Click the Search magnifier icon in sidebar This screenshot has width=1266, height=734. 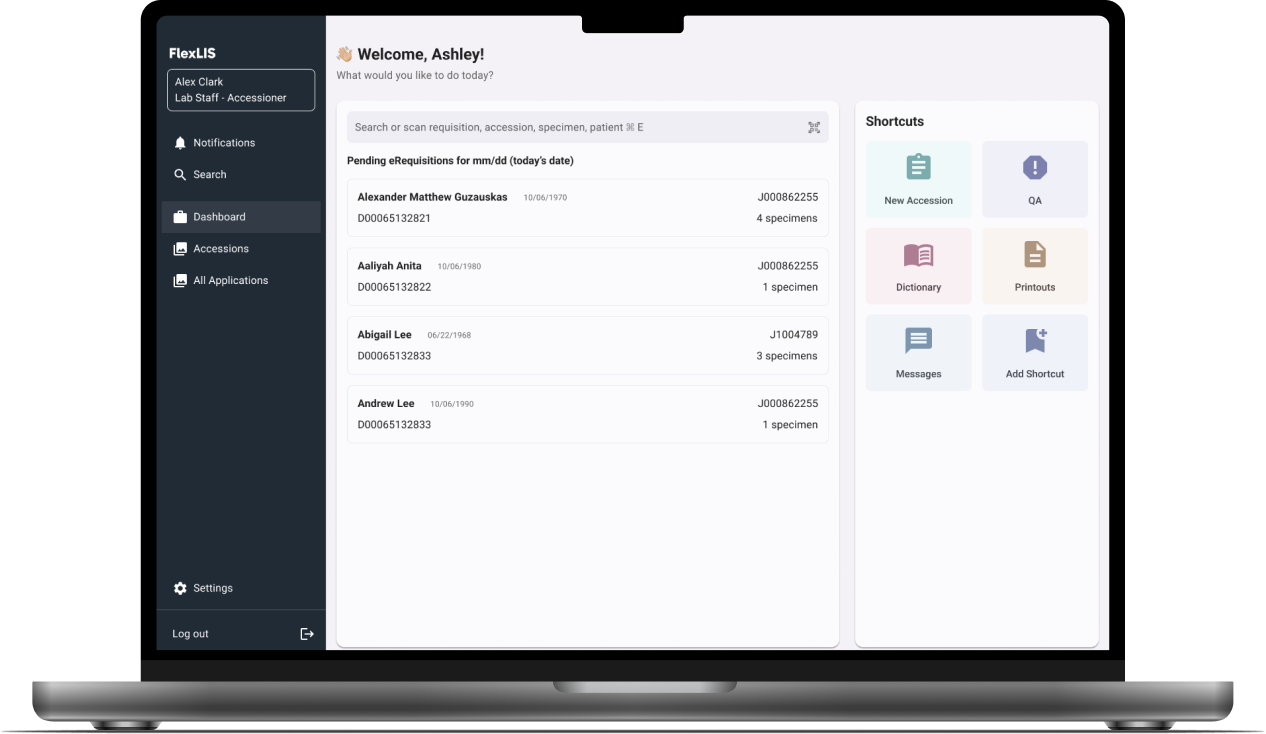click(x=180, y=174)
